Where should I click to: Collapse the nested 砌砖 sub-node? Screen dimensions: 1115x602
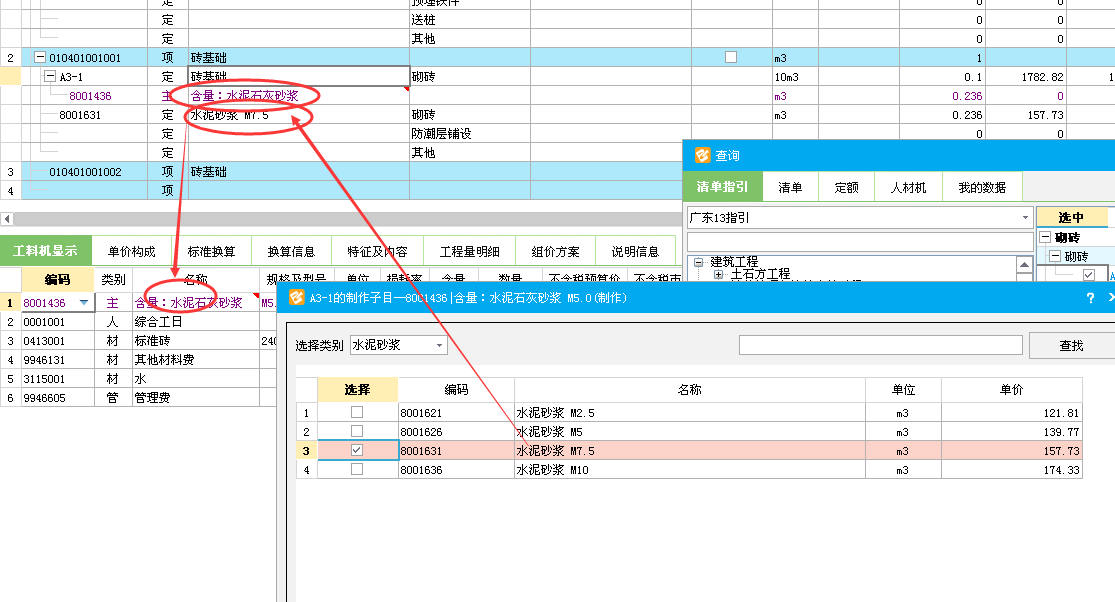pos(1055,256)
